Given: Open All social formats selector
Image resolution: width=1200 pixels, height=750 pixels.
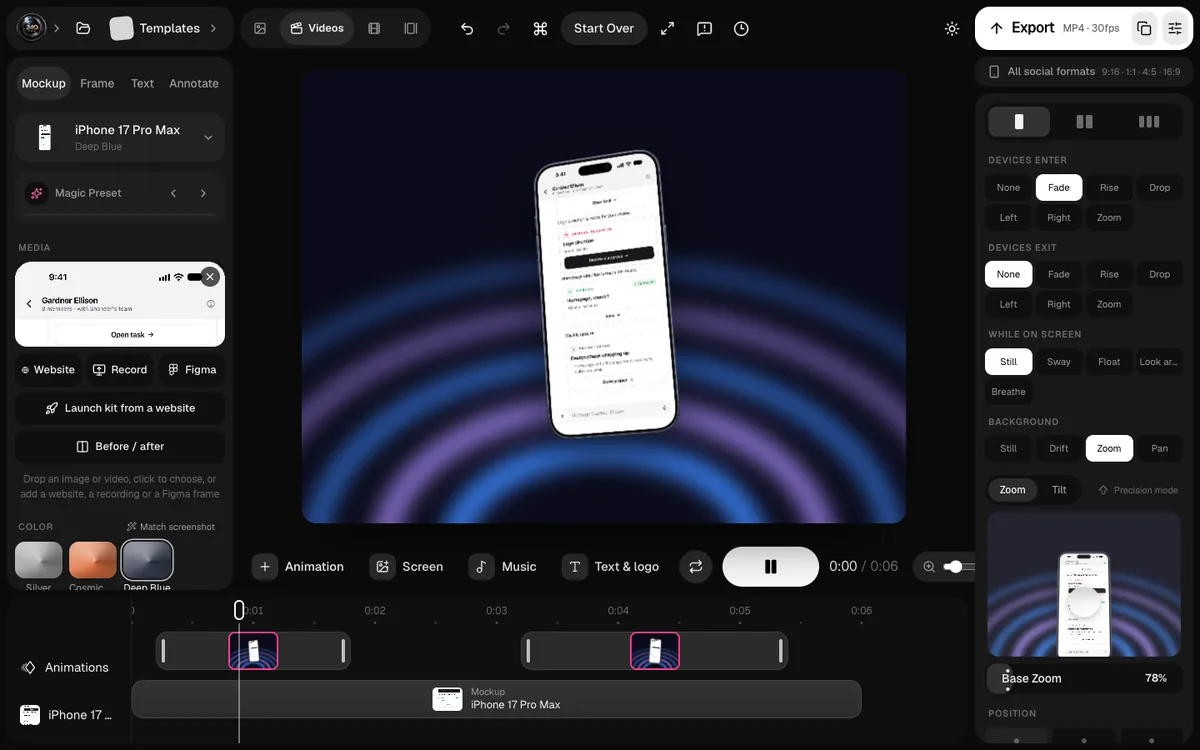Looking at the screenshot, I should click(1085, 72).
